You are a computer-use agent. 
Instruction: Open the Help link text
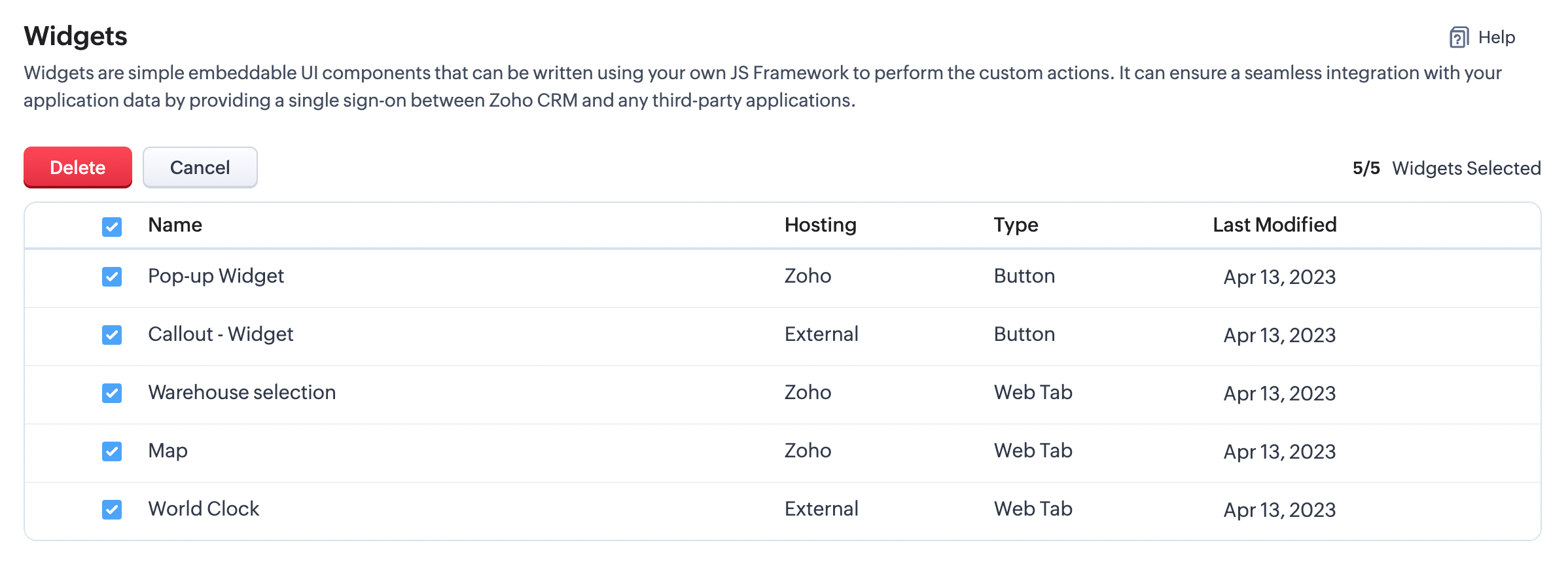pos(1496,37)
